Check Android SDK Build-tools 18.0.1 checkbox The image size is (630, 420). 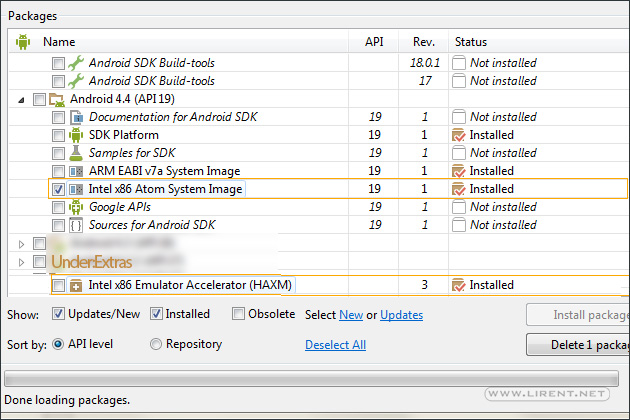(x=58, y=64)
